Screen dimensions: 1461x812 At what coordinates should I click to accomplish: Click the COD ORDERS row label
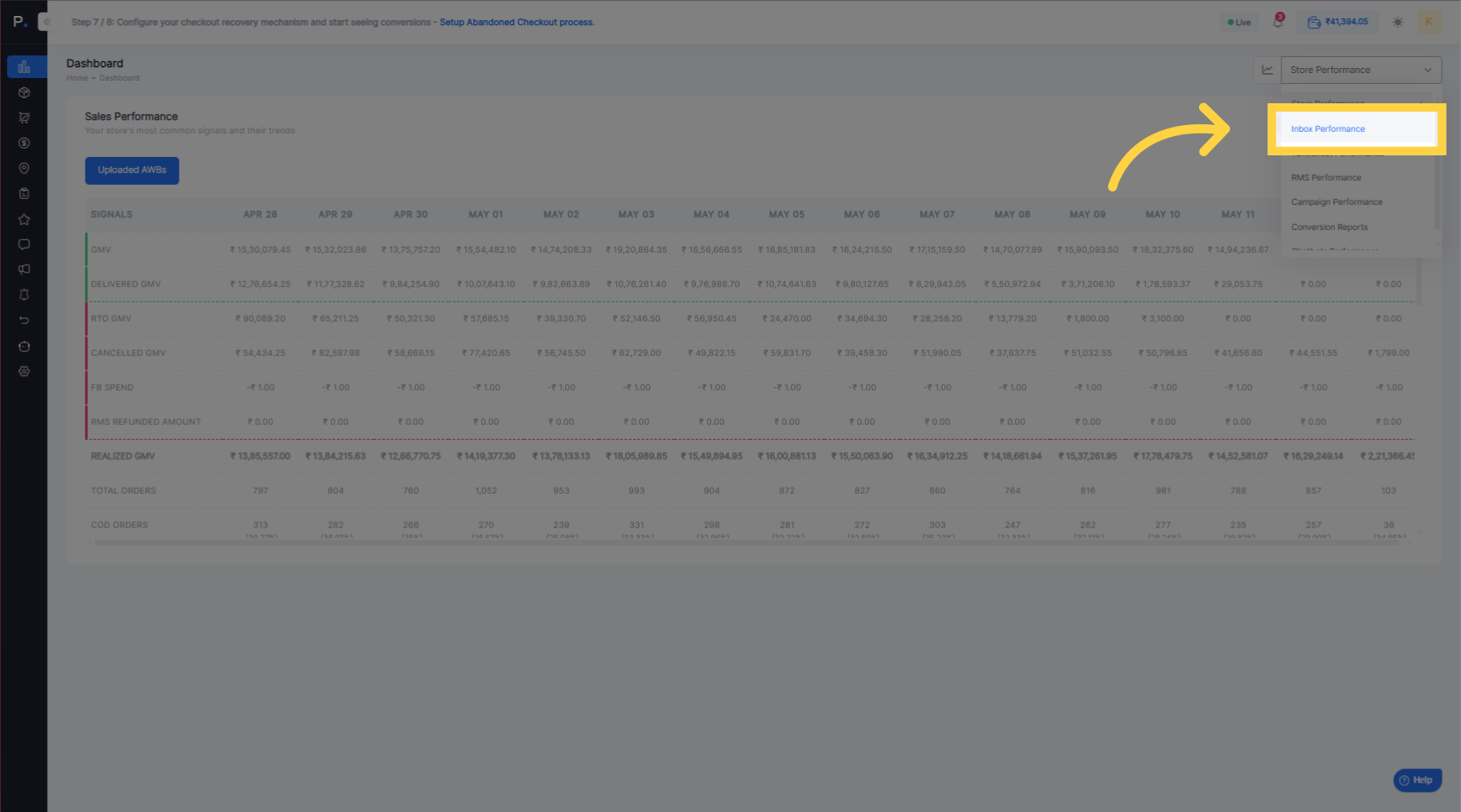pyautogui.click(x=119, y=526)
